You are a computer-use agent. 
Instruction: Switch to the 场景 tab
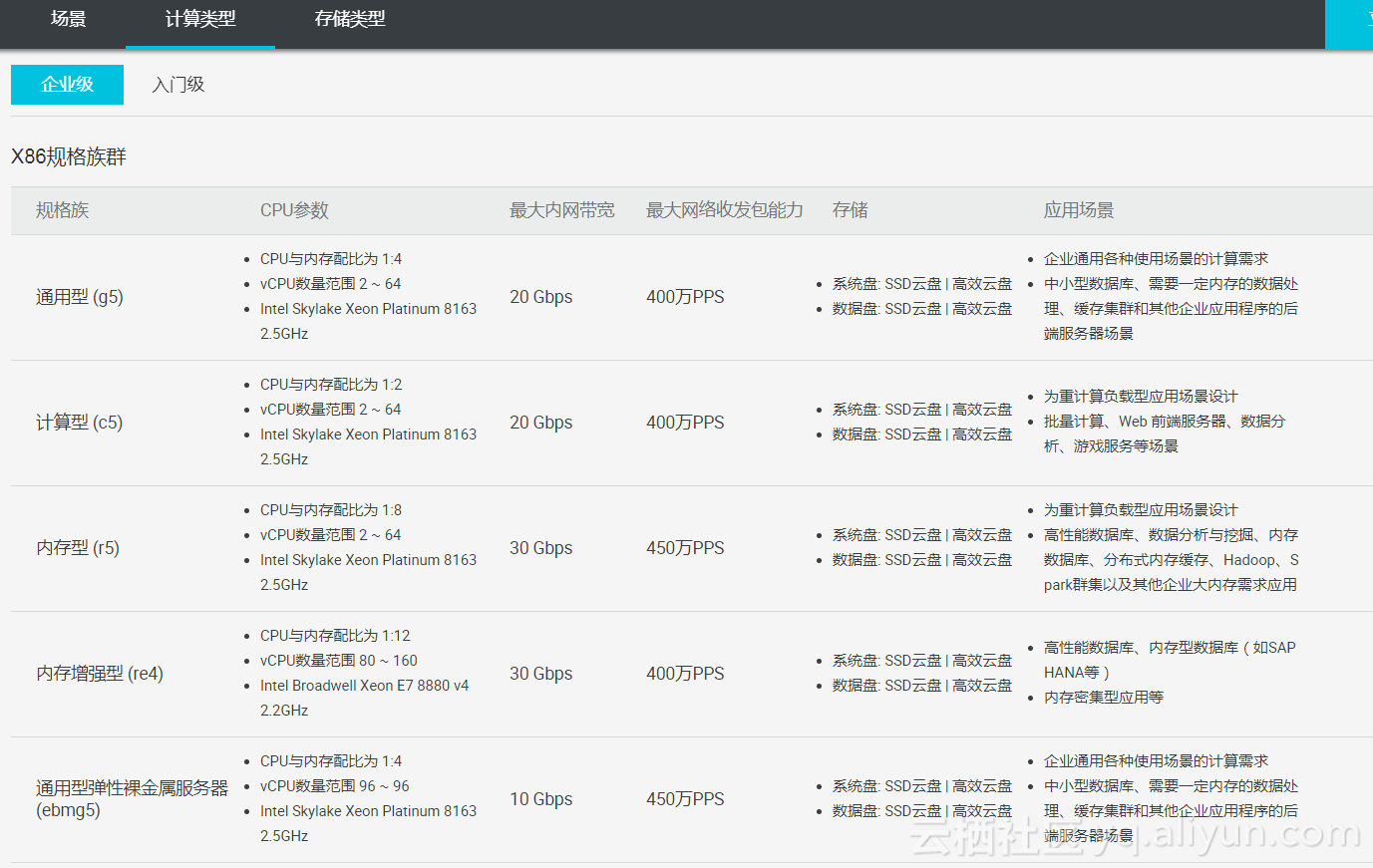tap(69, 19)
